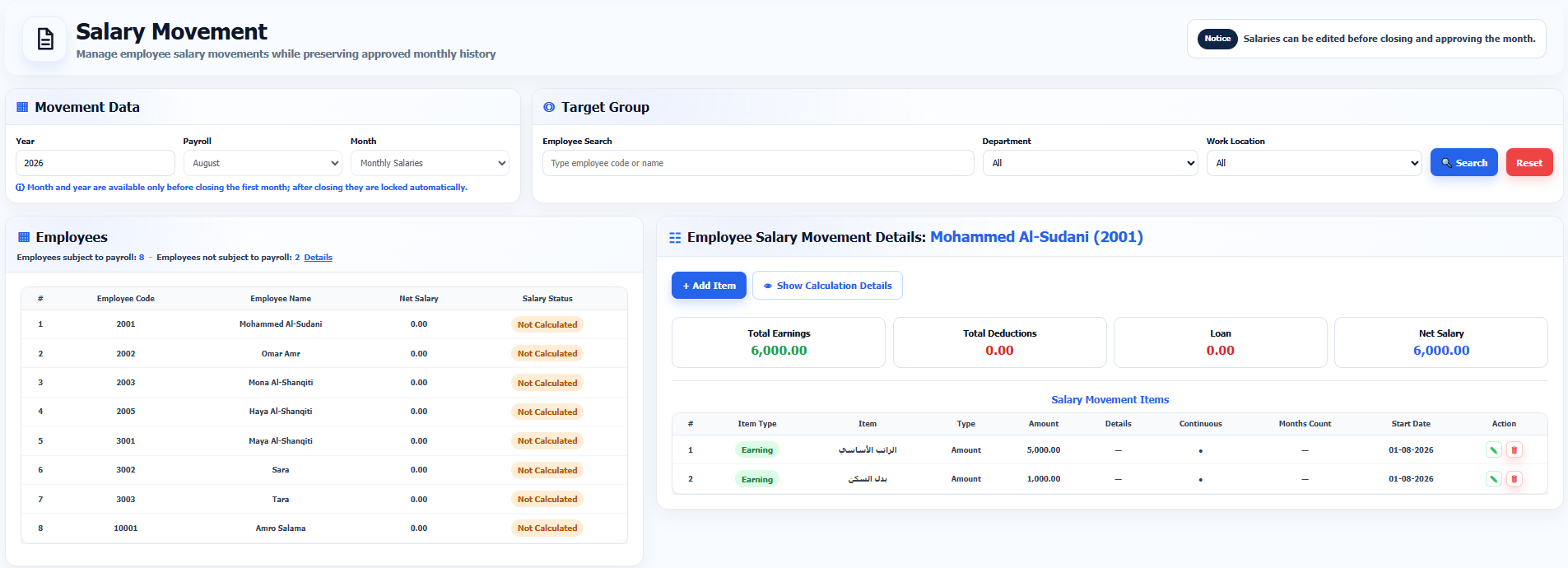Click the Employee Code column header
Screen dimensions: 1568x568
click(126, 299)
